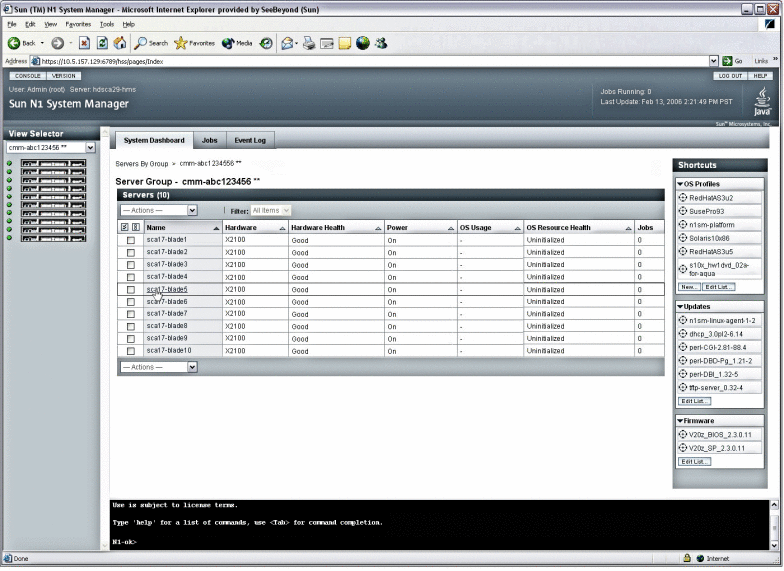Click the Stop loading icon

coord(84,44)
